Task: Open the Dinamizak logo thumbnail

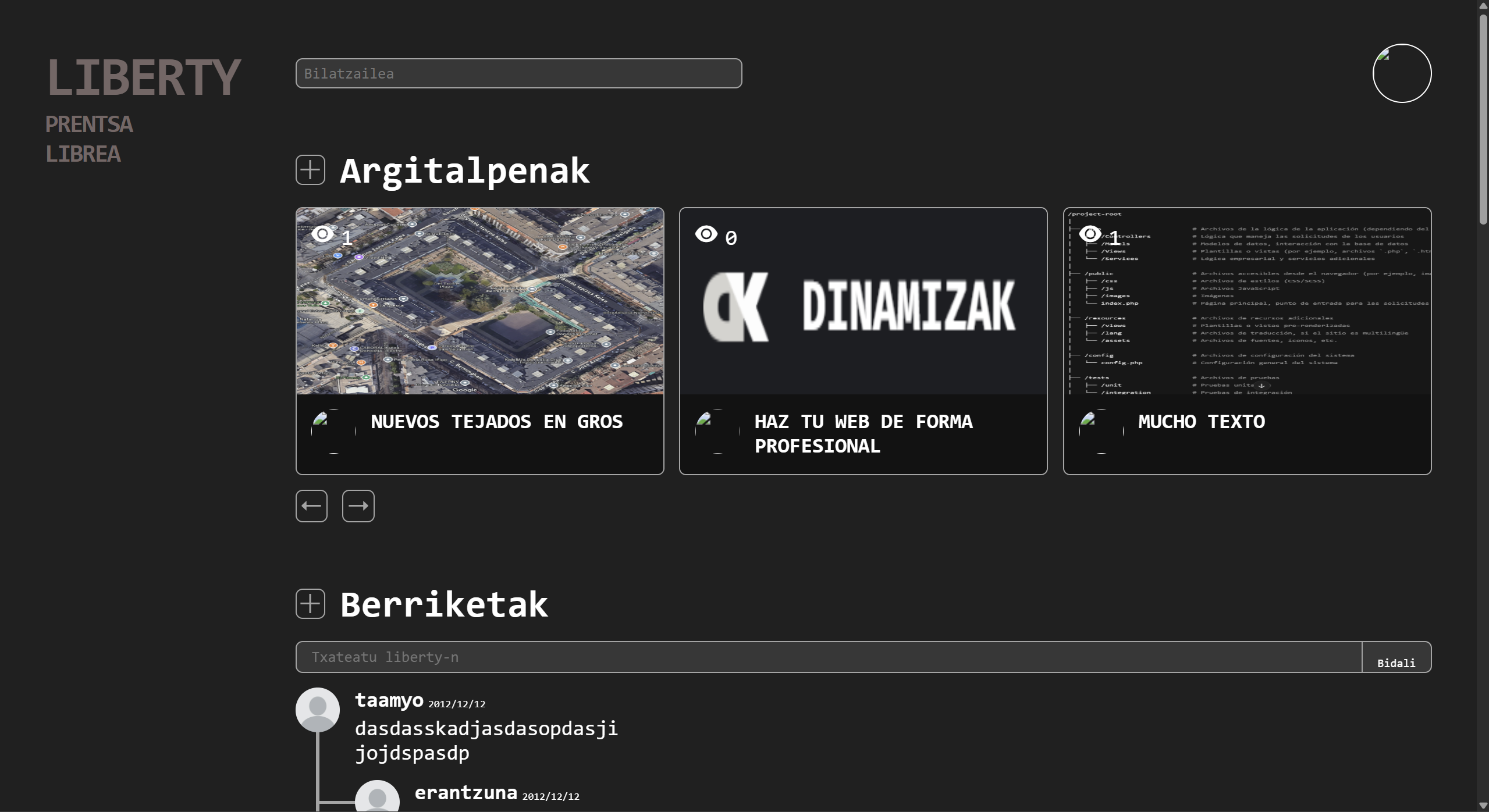Action: click(862, 305)
